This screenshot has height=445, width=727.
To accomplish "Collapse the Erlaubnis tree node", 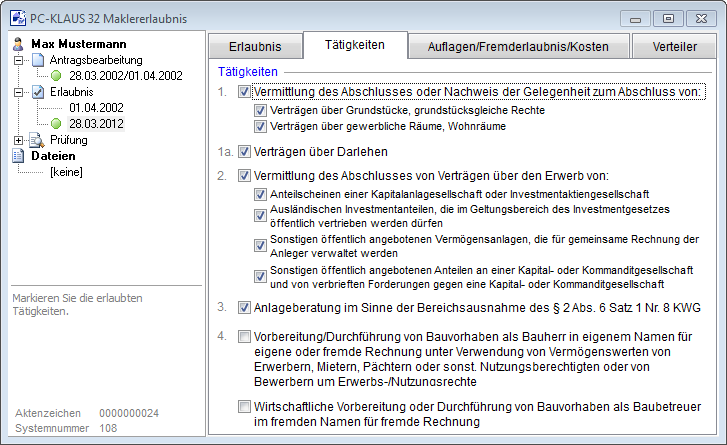I will click(x=20, y=91).
